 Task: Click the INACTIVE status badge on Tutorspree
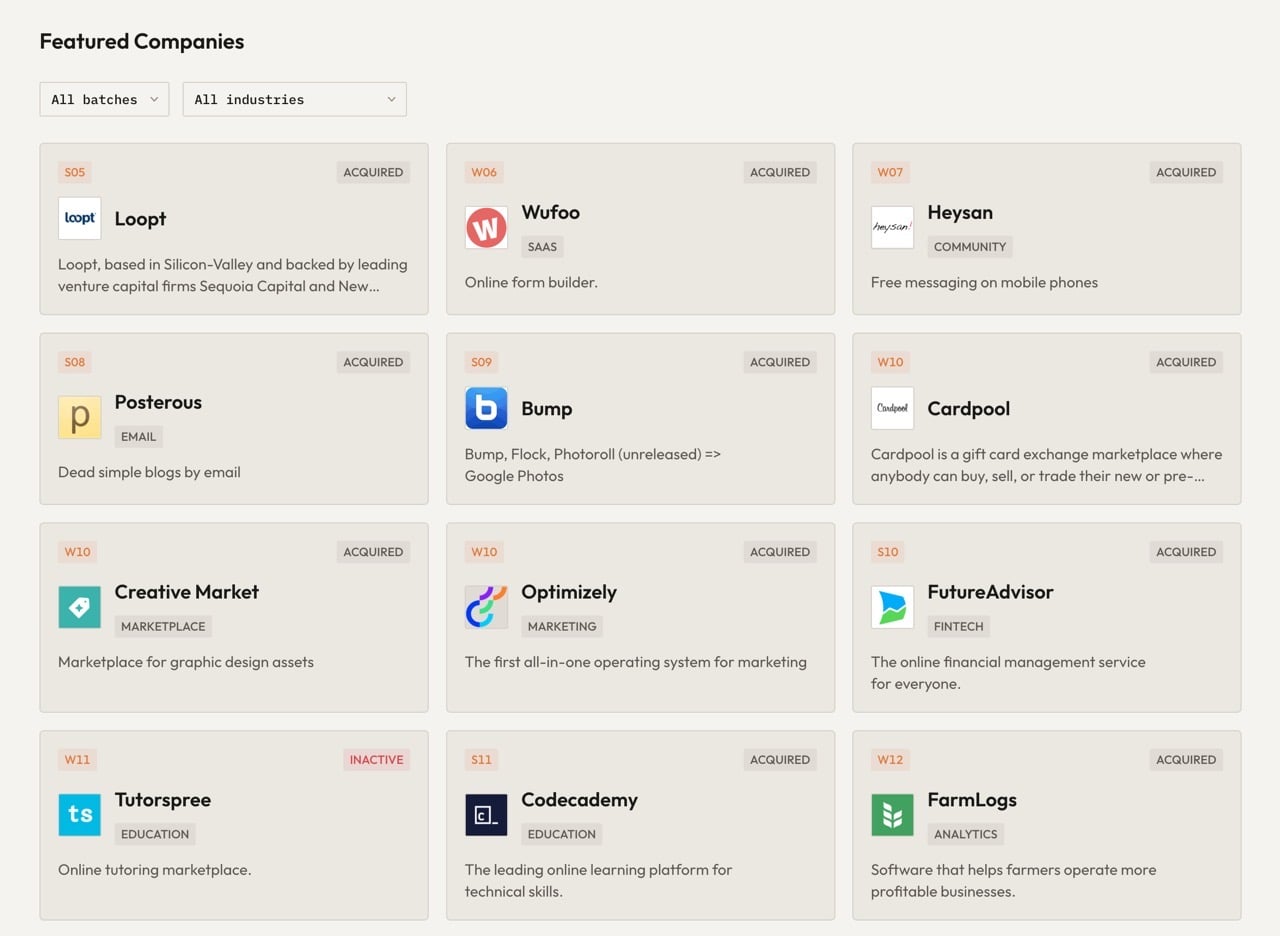377,759
